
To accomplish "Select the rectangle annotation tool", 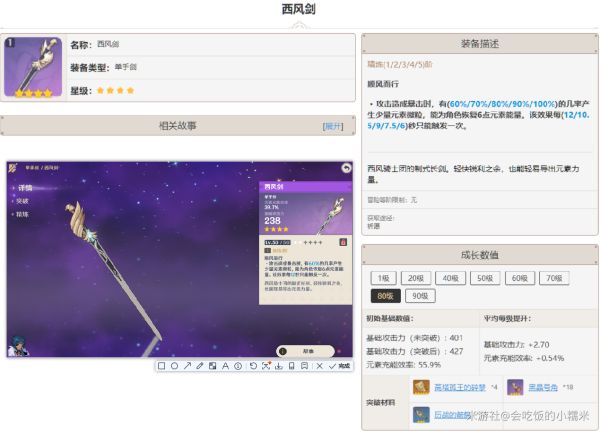I will tap(161, 366).
